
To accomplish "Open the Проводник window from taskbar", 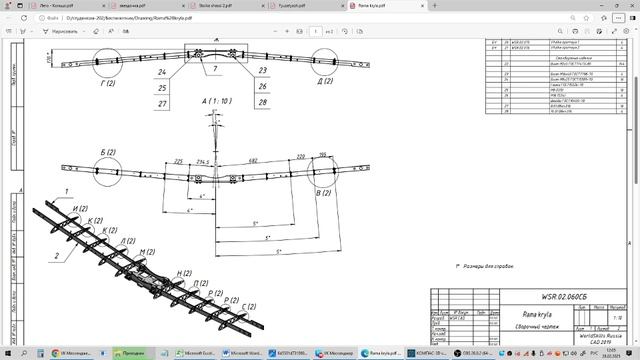I will pyautogui.click(x=133, y=353).
